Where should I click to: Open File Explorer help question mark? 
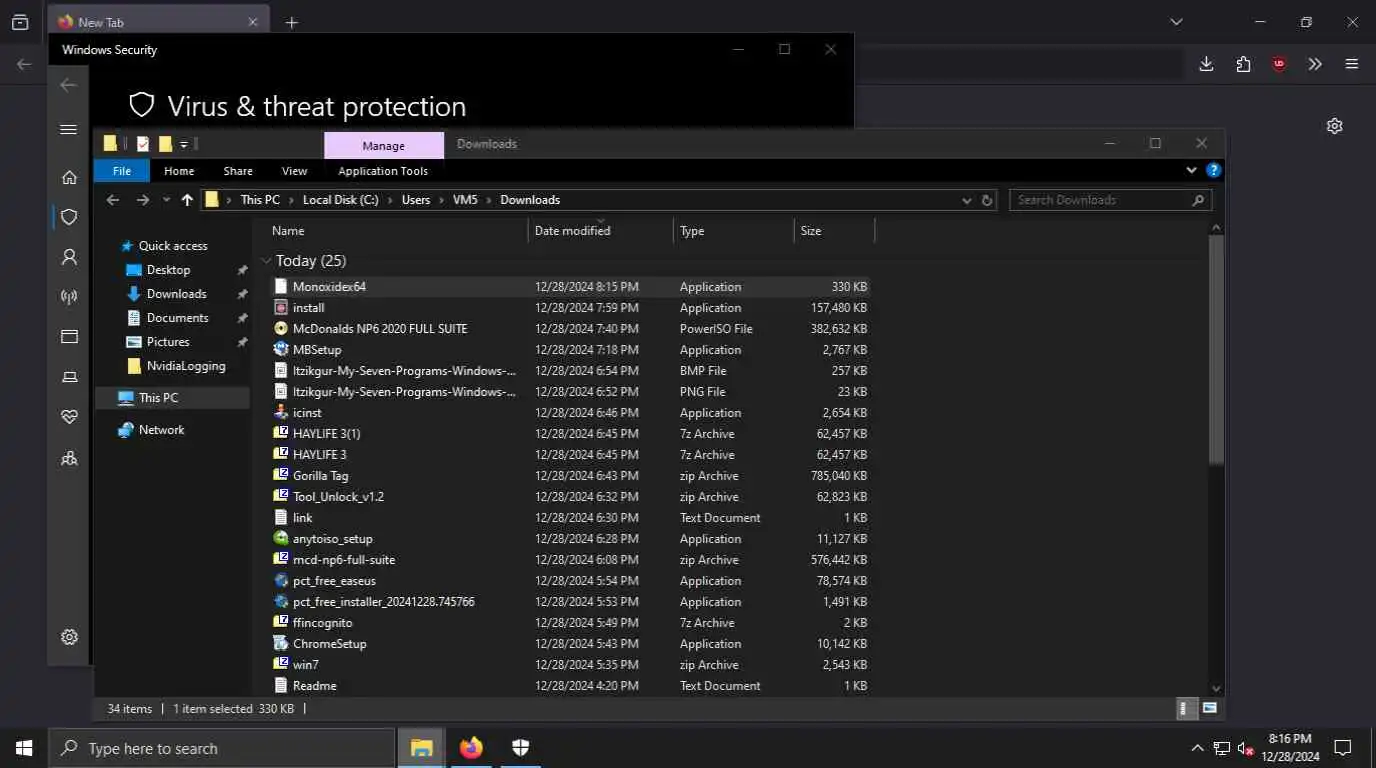tap(1213, 171)
